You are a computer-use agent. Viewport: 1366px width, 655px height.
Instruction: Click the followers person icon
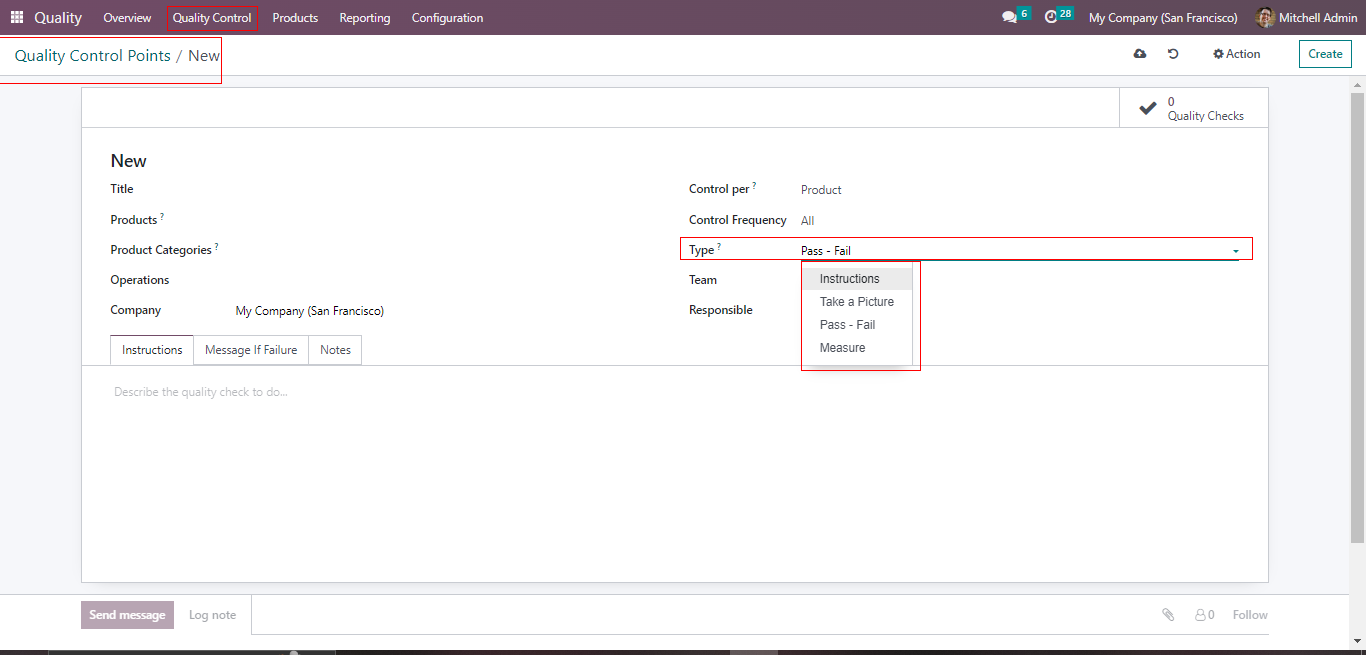point(1203,615)
